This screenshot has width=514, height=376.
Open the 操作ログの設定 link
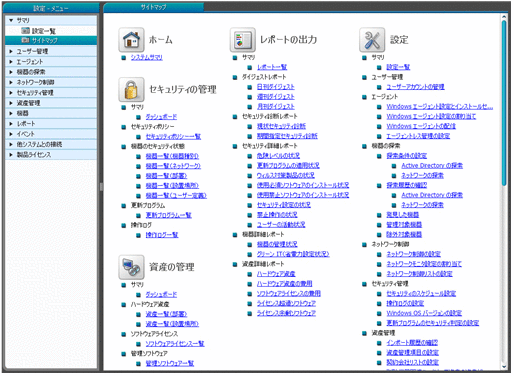click(405, 303)
